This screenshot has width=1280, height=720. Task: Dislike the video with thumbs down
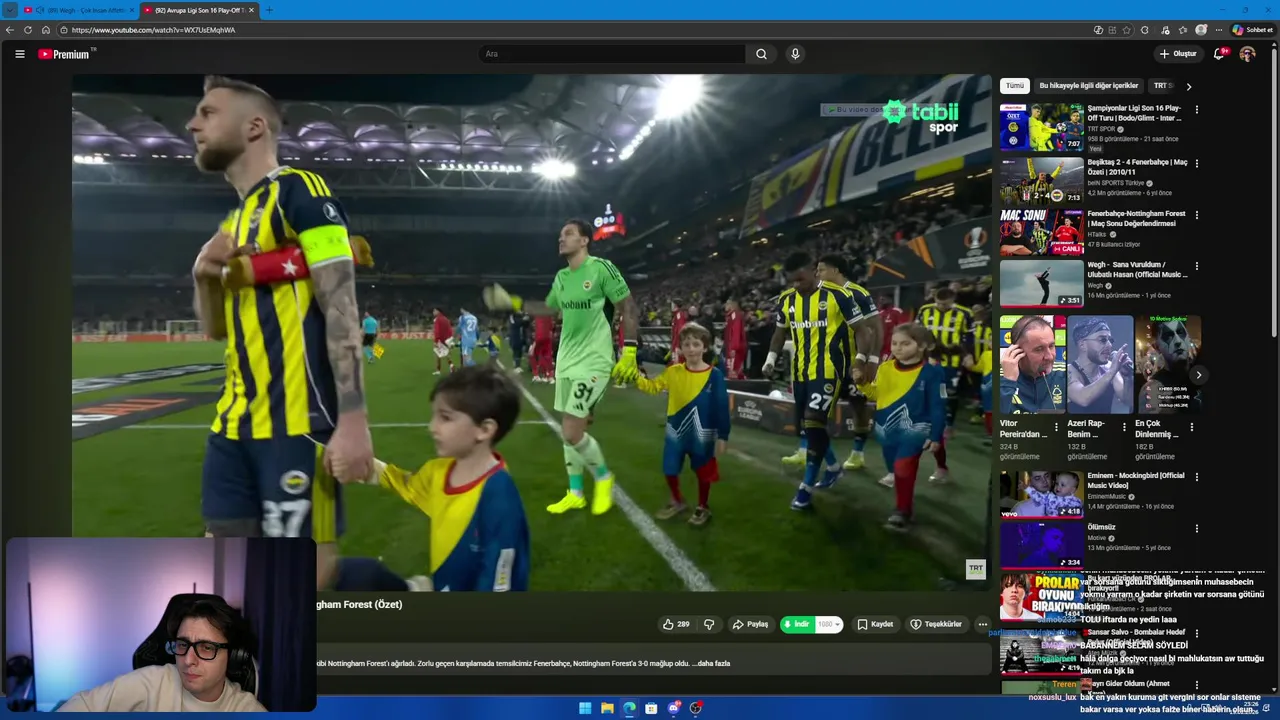tap(709, 624)
